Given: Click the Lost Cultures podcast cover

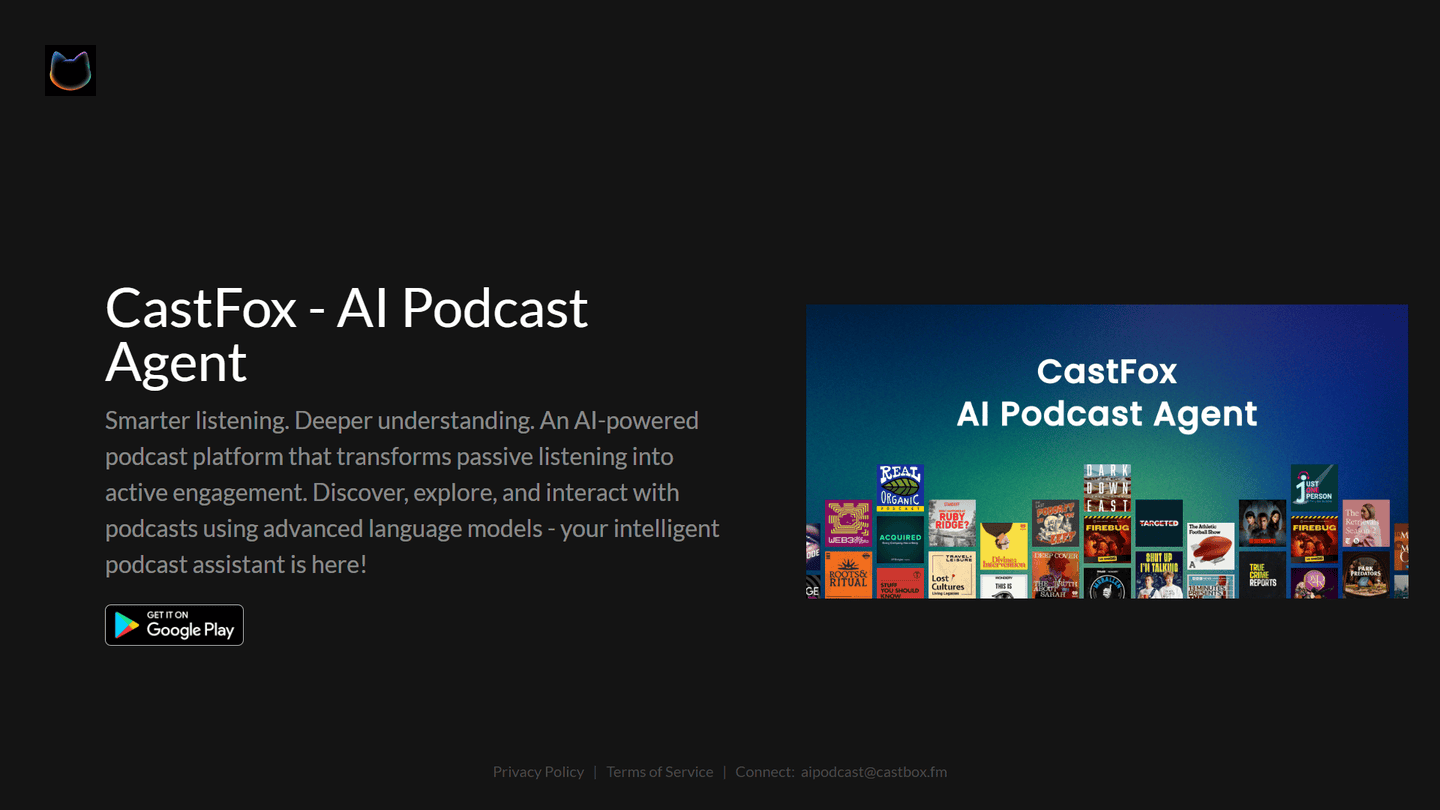Looking at the screenshot, I should (x=951, y=575).
